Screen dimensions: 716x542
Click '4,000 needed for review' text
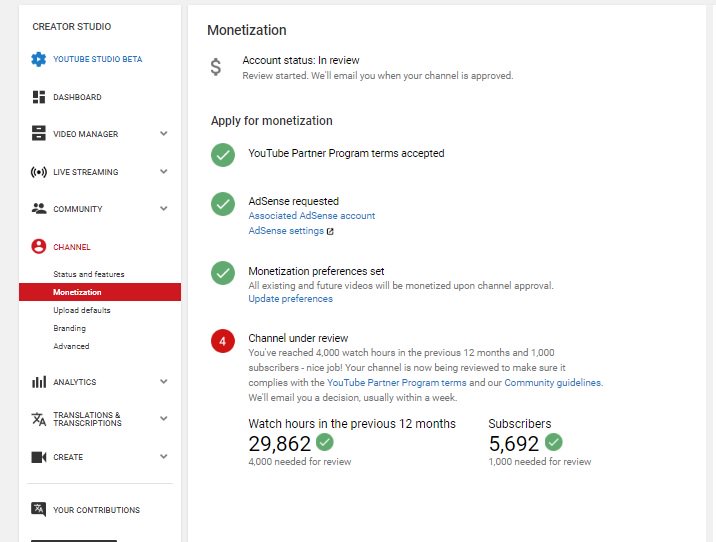tap(300, 462)
